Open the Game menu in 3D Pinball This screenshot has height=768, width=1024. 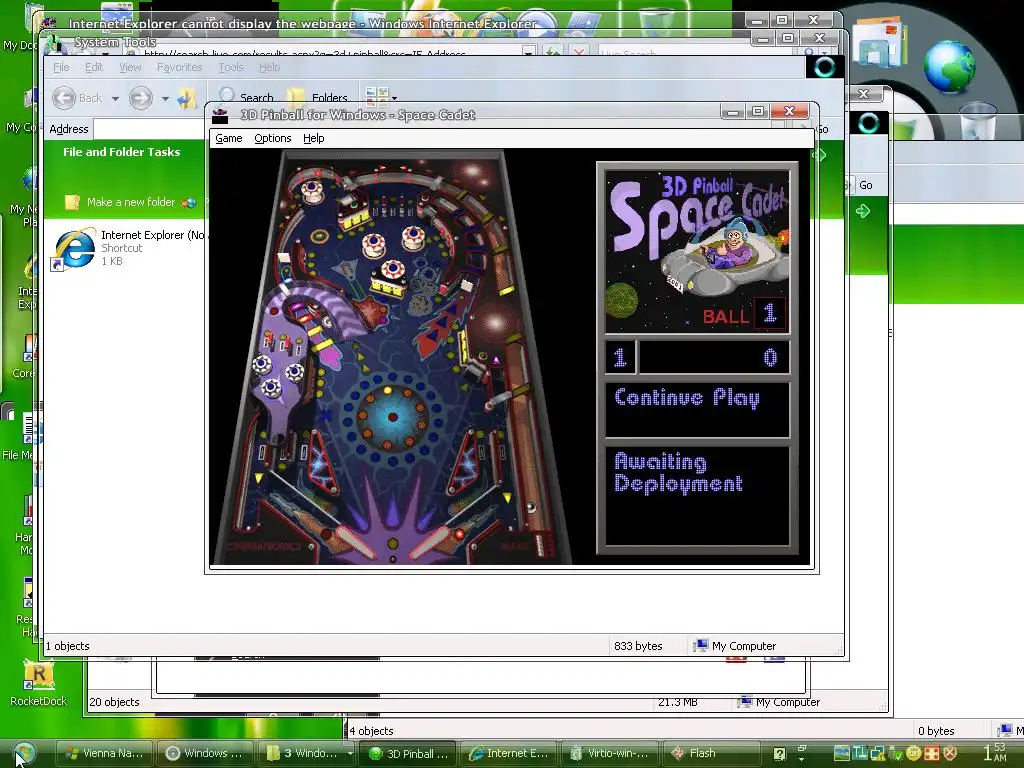click(229, 138)
